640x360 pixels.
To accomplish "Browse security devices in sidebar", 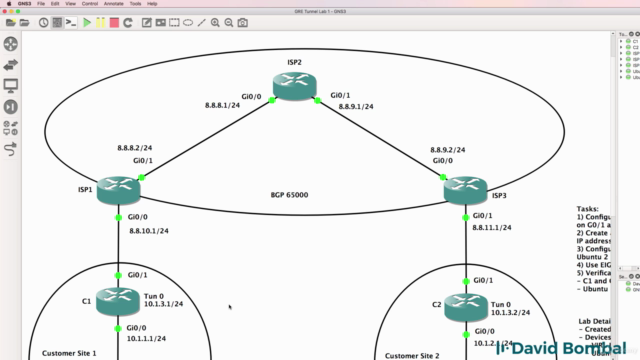I will pos(11,107).
